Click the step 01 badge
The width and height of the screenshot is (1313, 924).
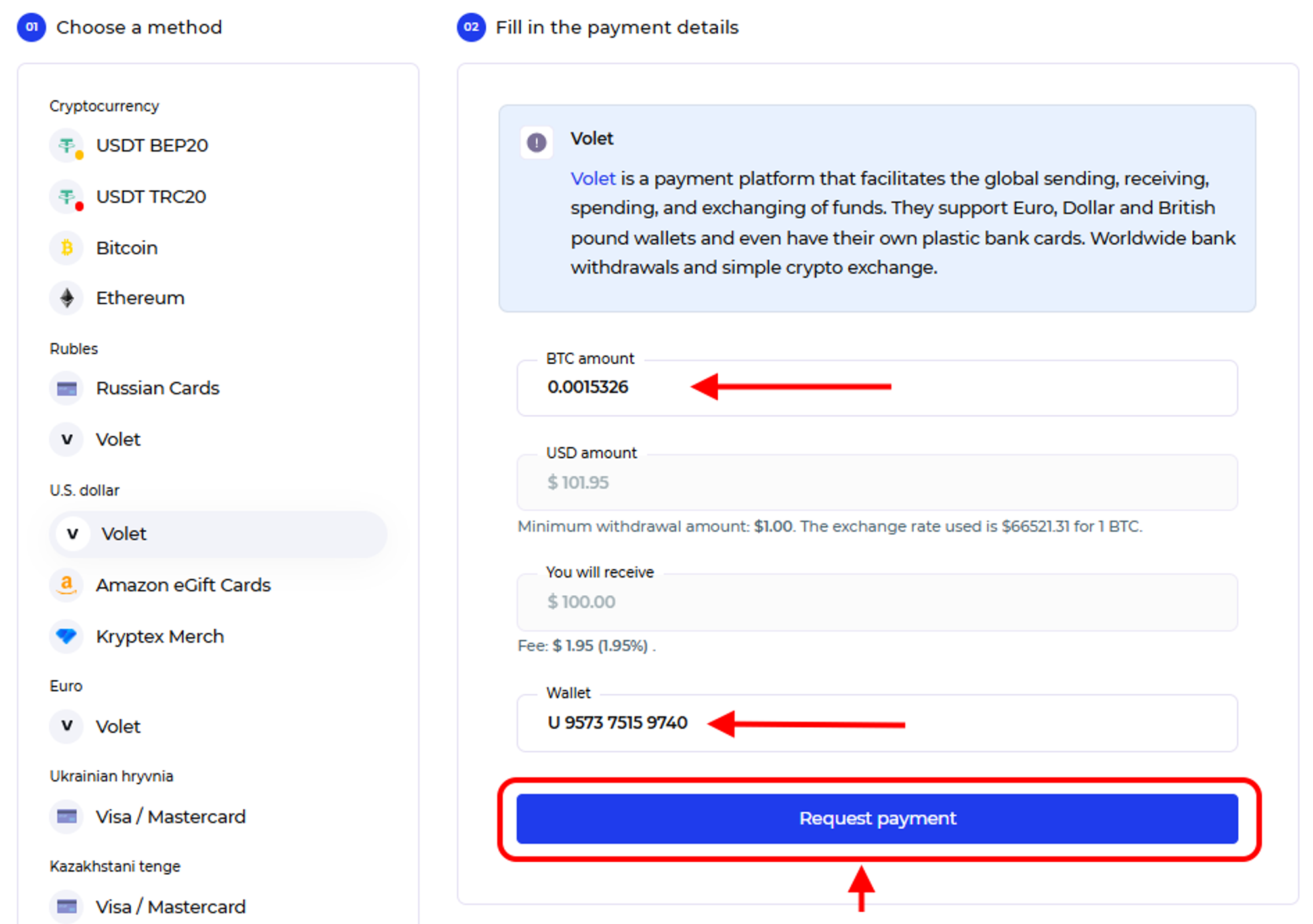point(32,28)
